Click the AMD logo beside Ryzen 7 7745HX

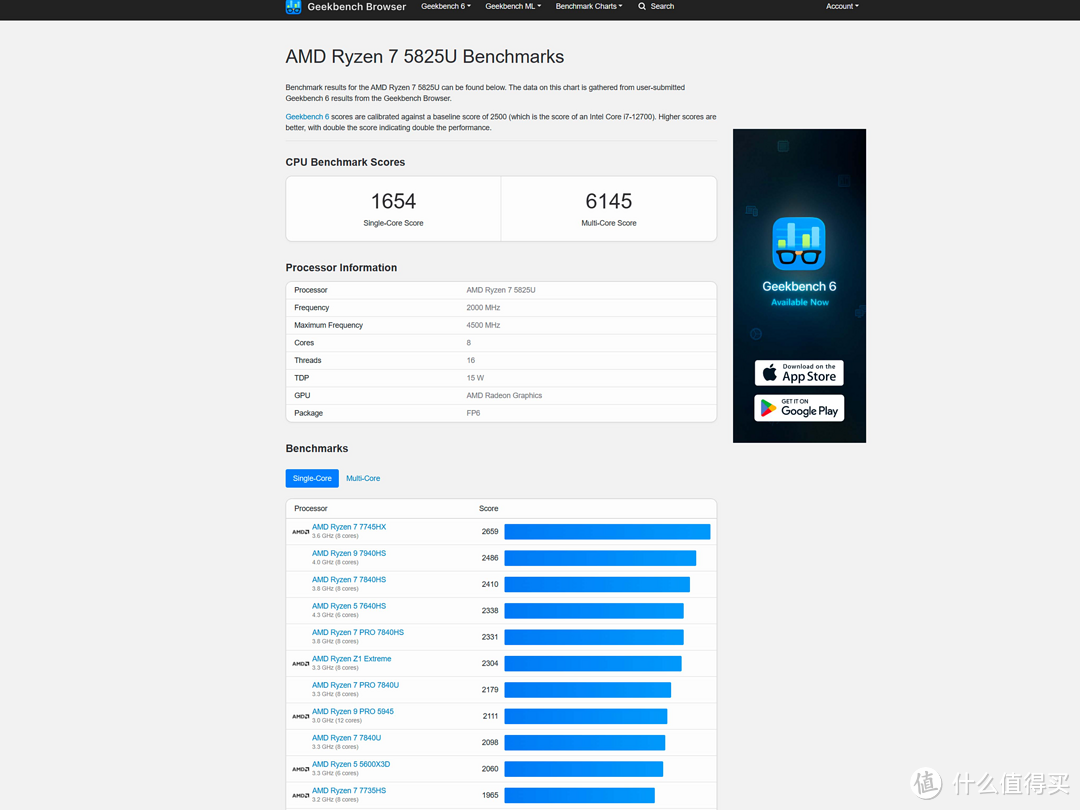coord(300,532)
